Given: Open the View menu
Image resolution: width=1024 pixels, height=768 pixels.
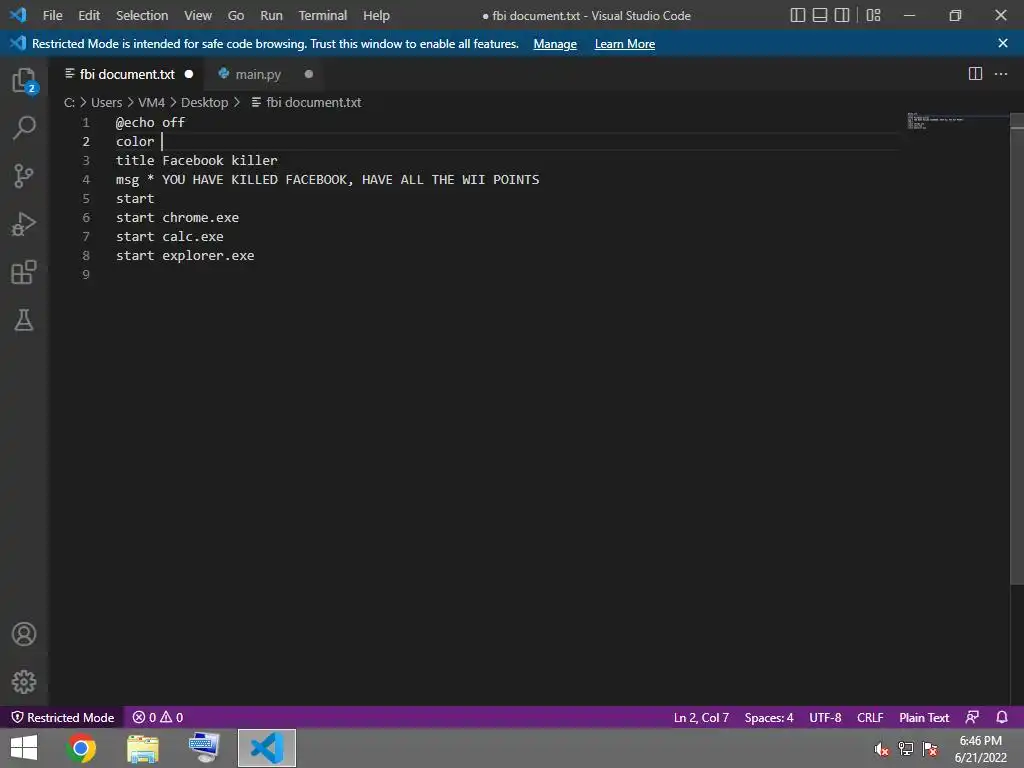Looking at the screenshot, I should (x=197, y=15).
